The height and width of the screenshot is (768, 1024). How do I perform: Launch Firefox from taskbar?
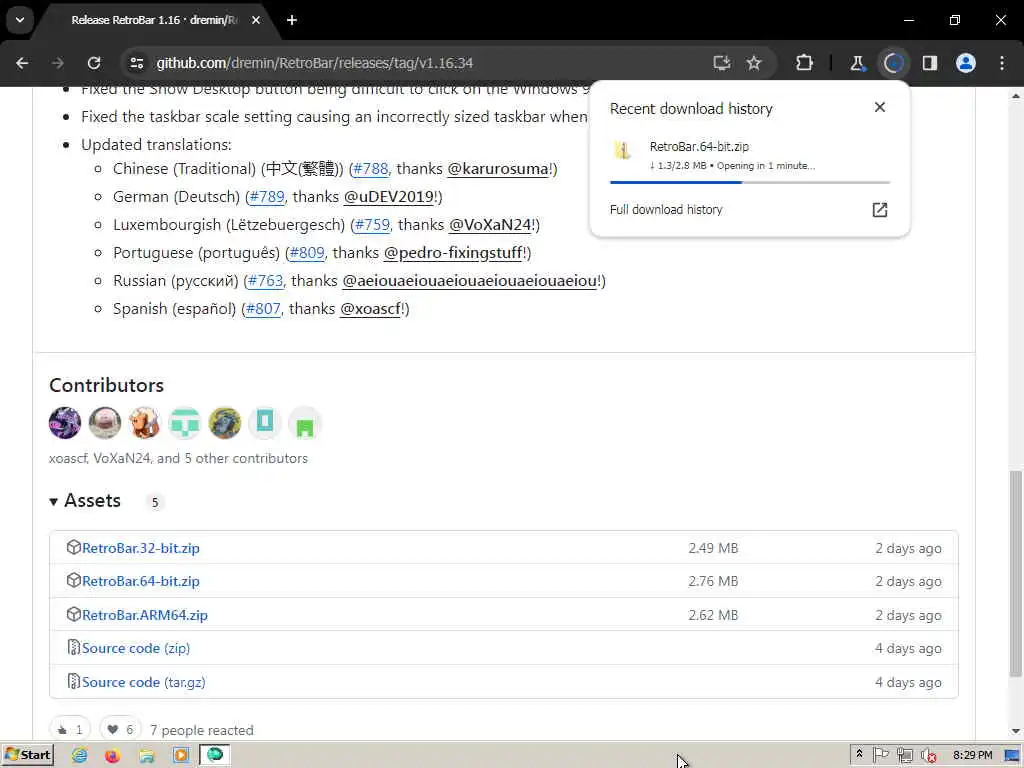coord(113,756)
